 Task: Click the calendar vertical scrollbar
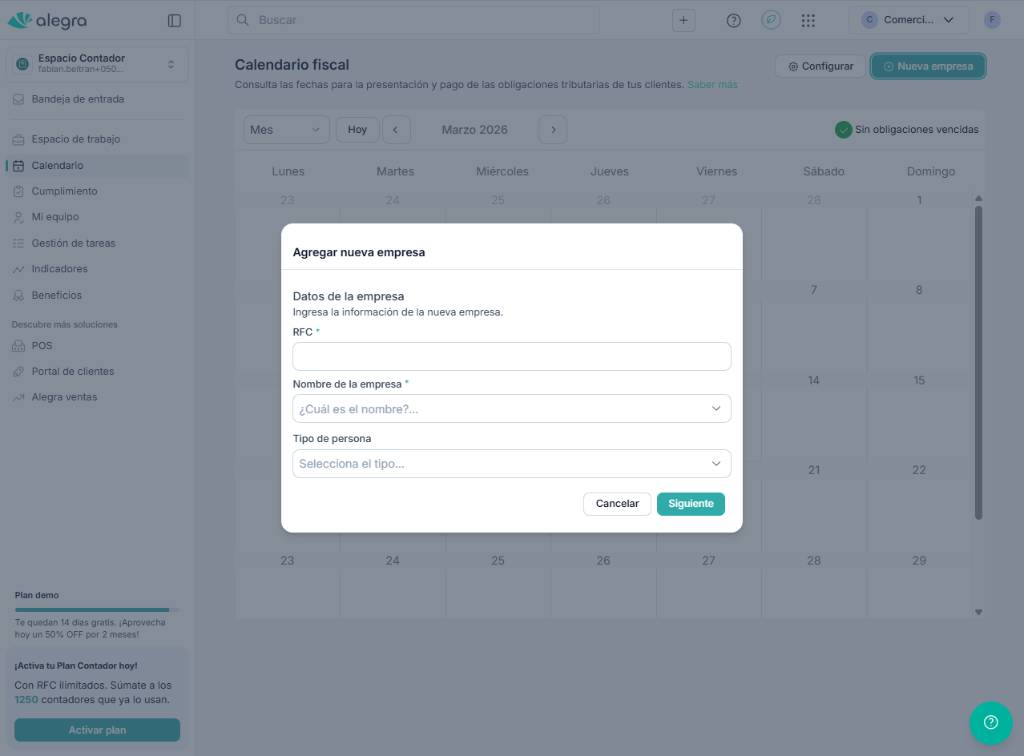(x=978, y=360)
